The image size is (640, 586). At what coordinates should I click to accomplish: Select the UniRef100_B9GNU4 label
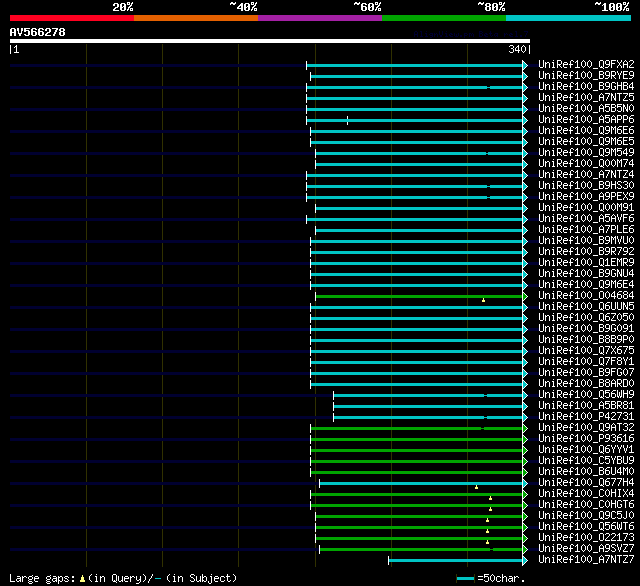coord(586,274)
